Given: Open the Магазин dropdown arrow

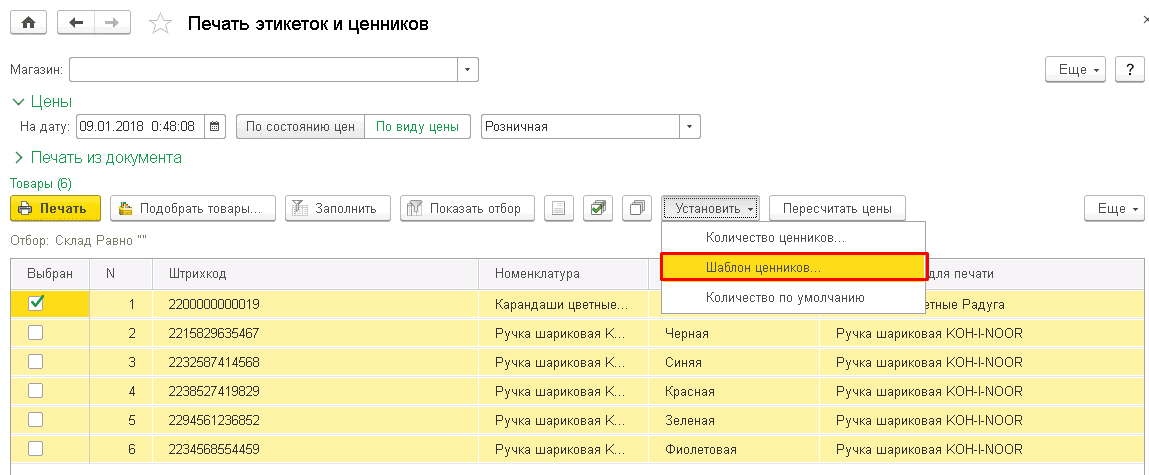Looking at the screenshot, I should (x=468, y=69).
